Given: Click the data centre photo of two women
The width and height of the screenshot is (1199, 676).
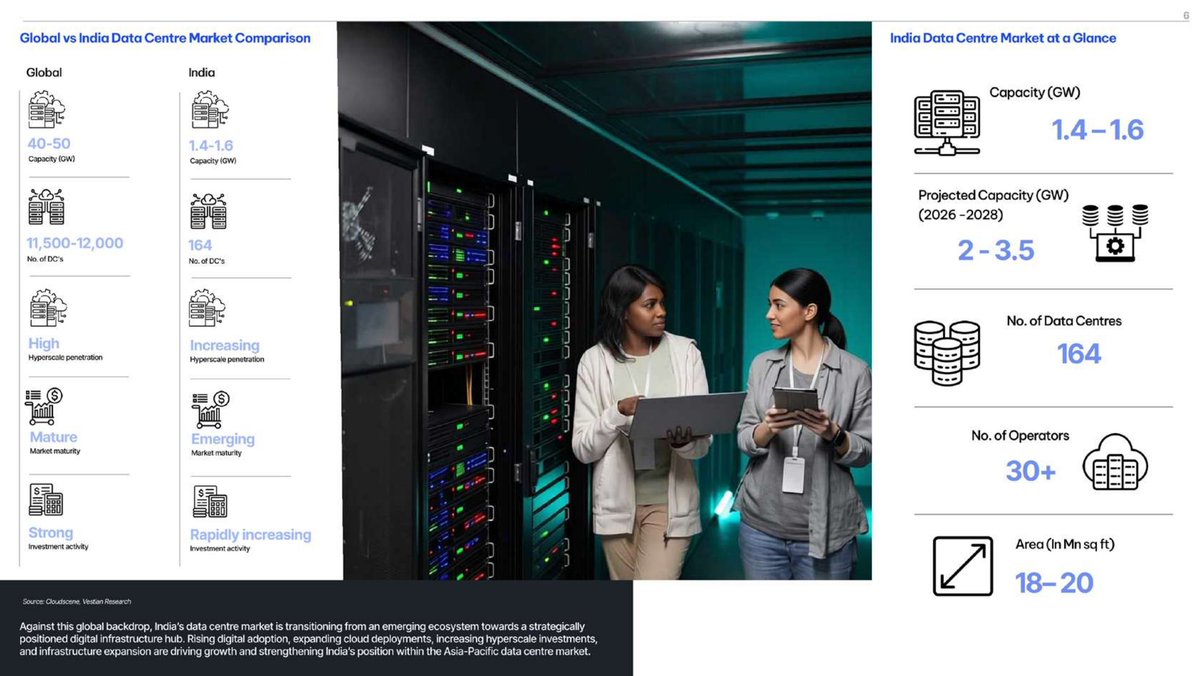Looking at the screenshot, I should click(604, 301).
